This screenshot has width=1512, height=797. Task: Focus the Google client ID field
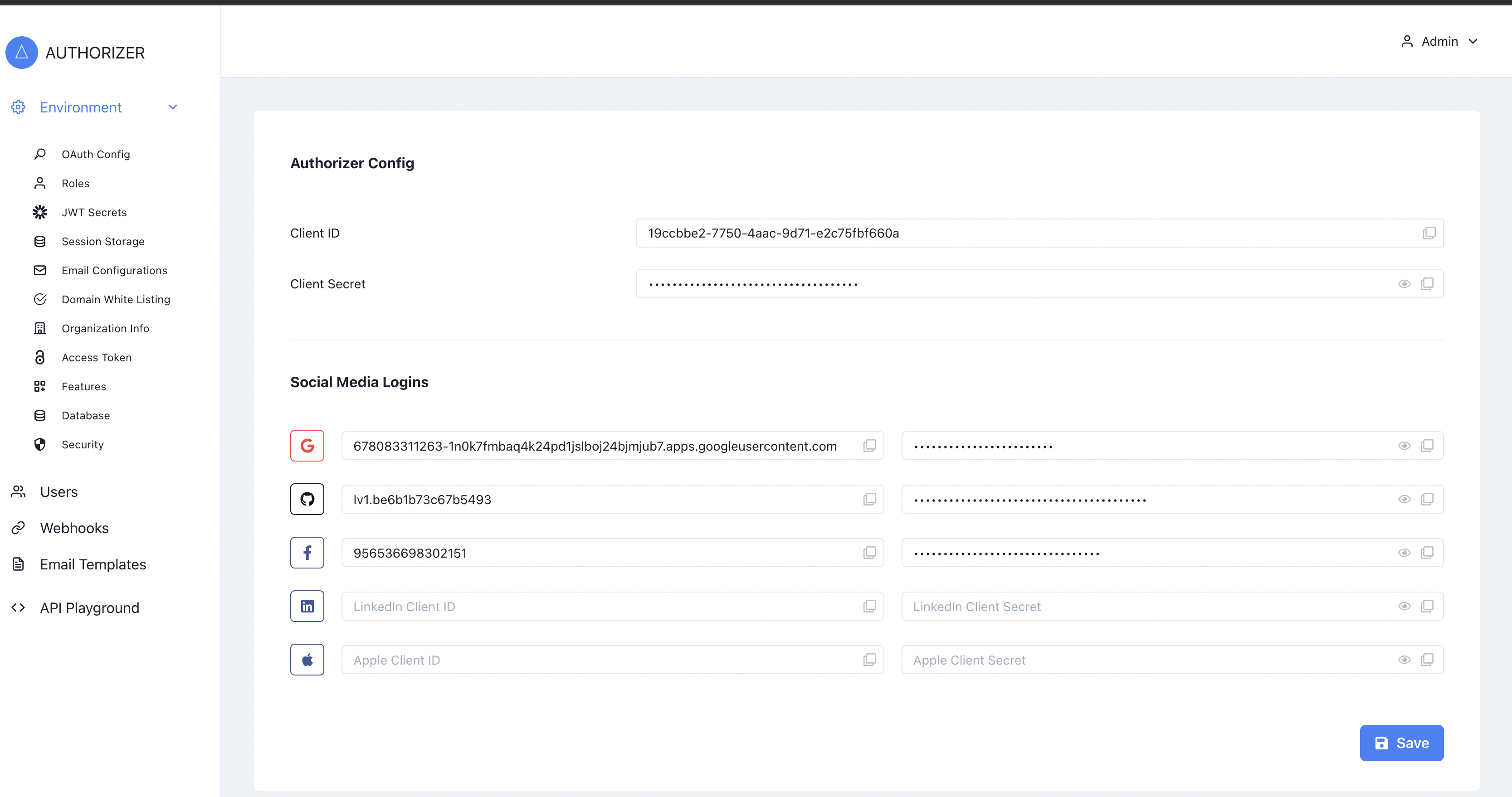point(612,446)
